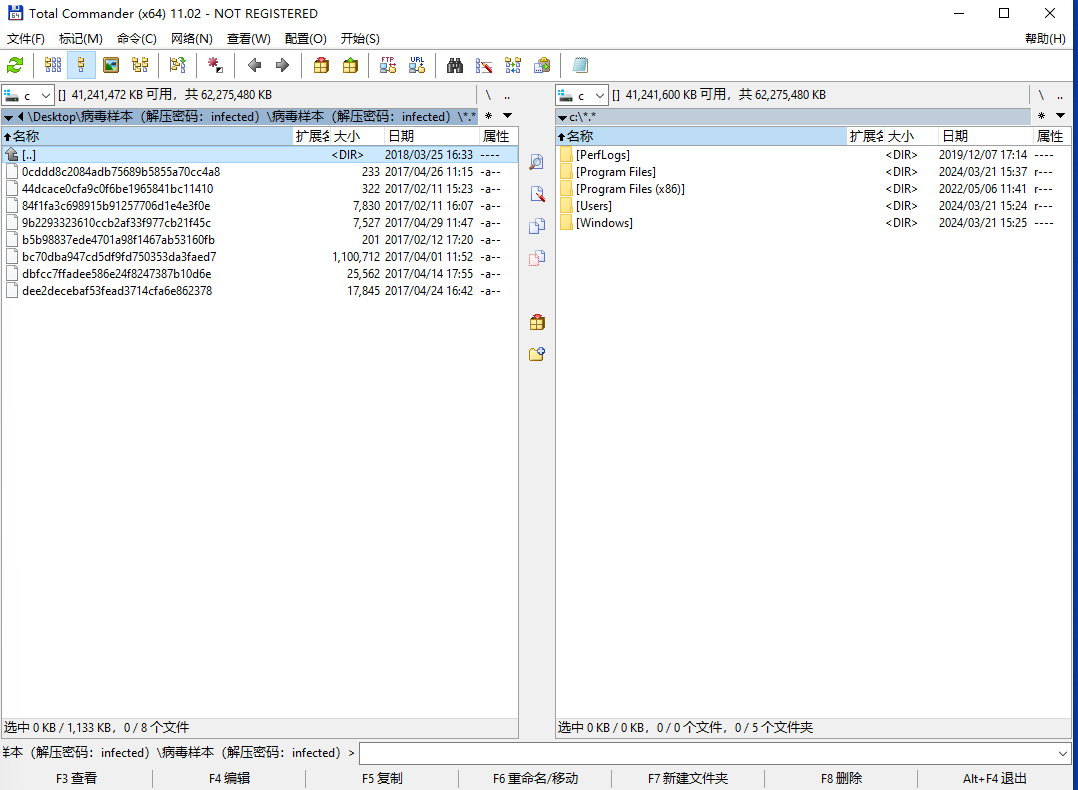Click the F3 查看 button

click(x=76, y=778)
